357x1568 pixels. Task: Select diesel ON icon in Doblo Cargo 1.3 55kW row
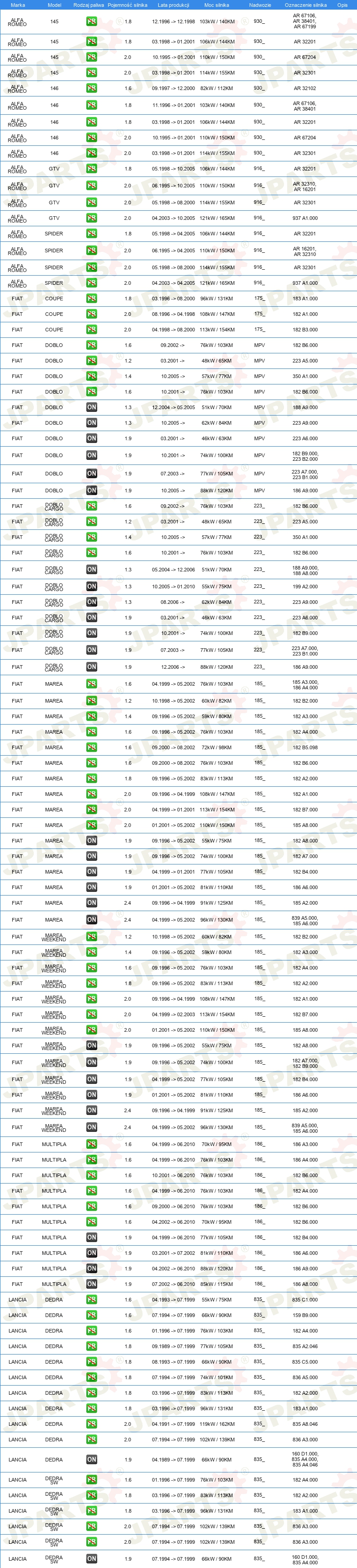[x=91, y=587]
